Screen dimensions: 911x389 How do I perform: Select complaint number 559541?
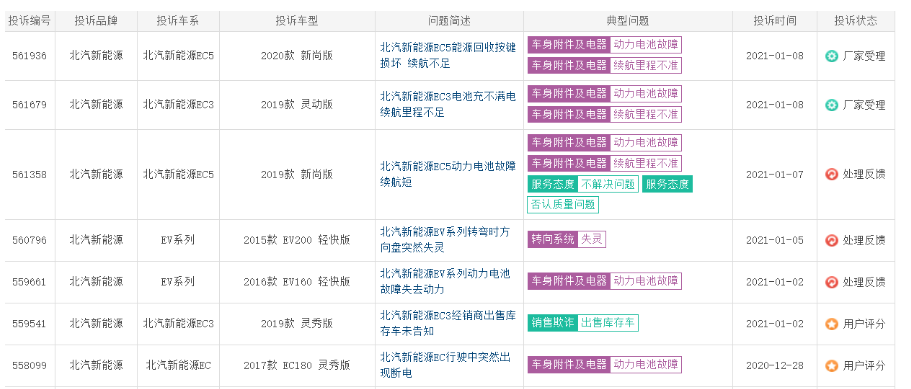click(30, 324)
